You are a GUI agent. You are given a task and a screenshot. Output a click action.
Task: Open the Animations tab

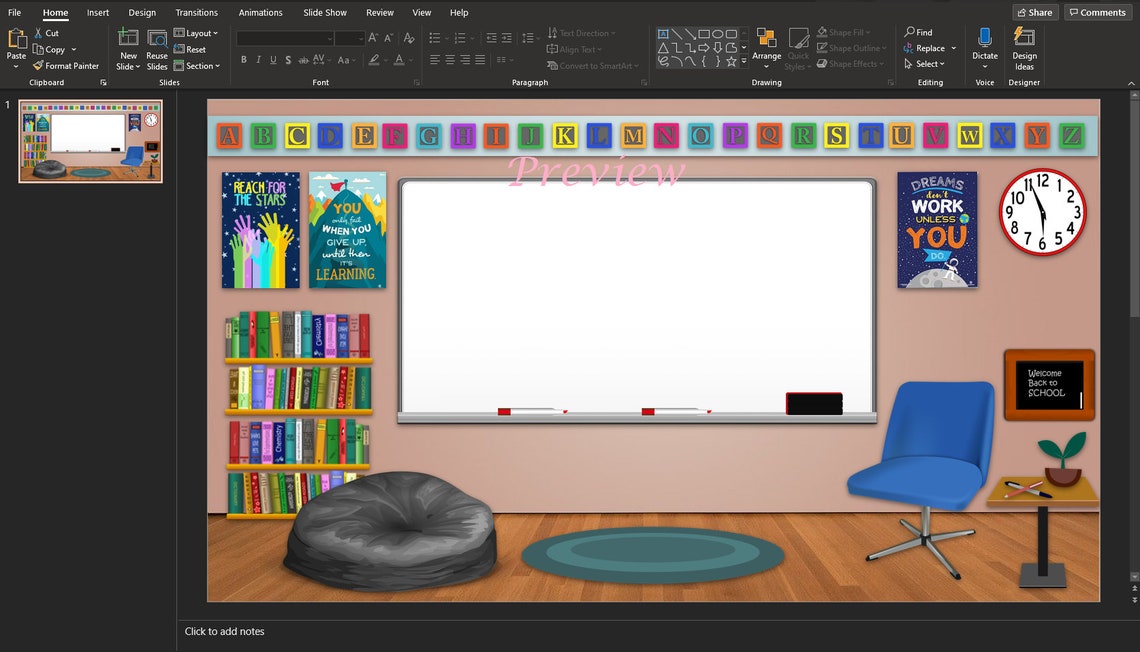(x=260, y=12)
